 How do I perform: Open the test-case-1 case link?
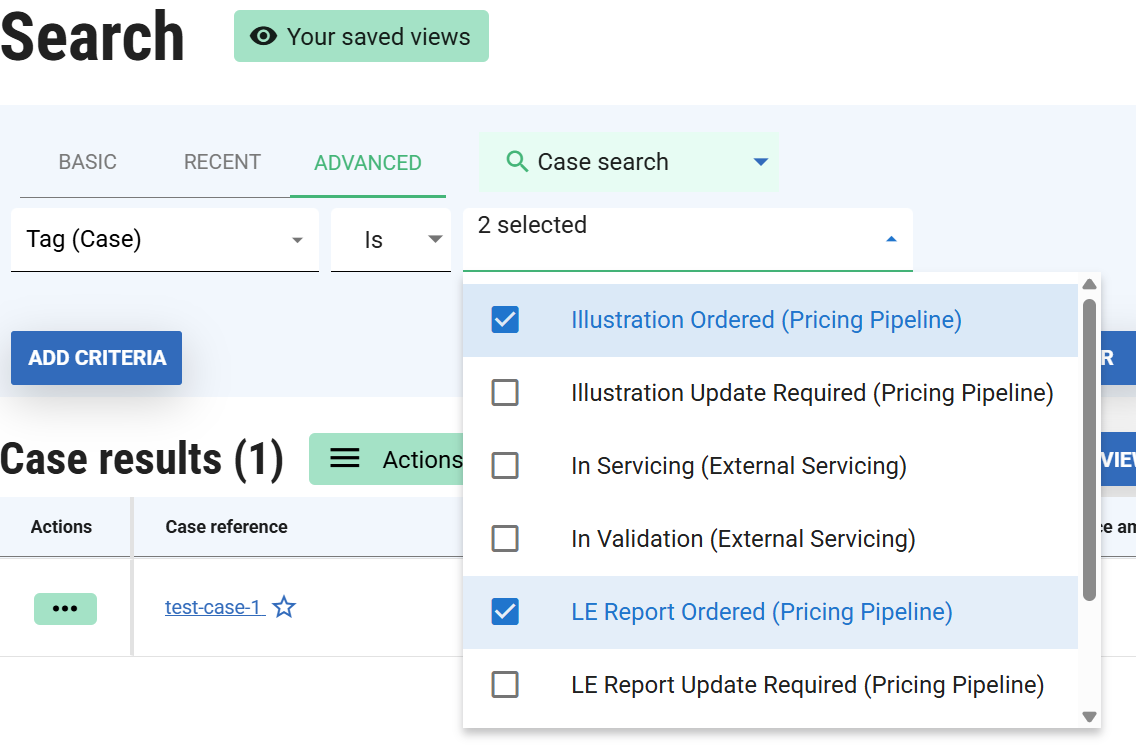coord(213,607)
